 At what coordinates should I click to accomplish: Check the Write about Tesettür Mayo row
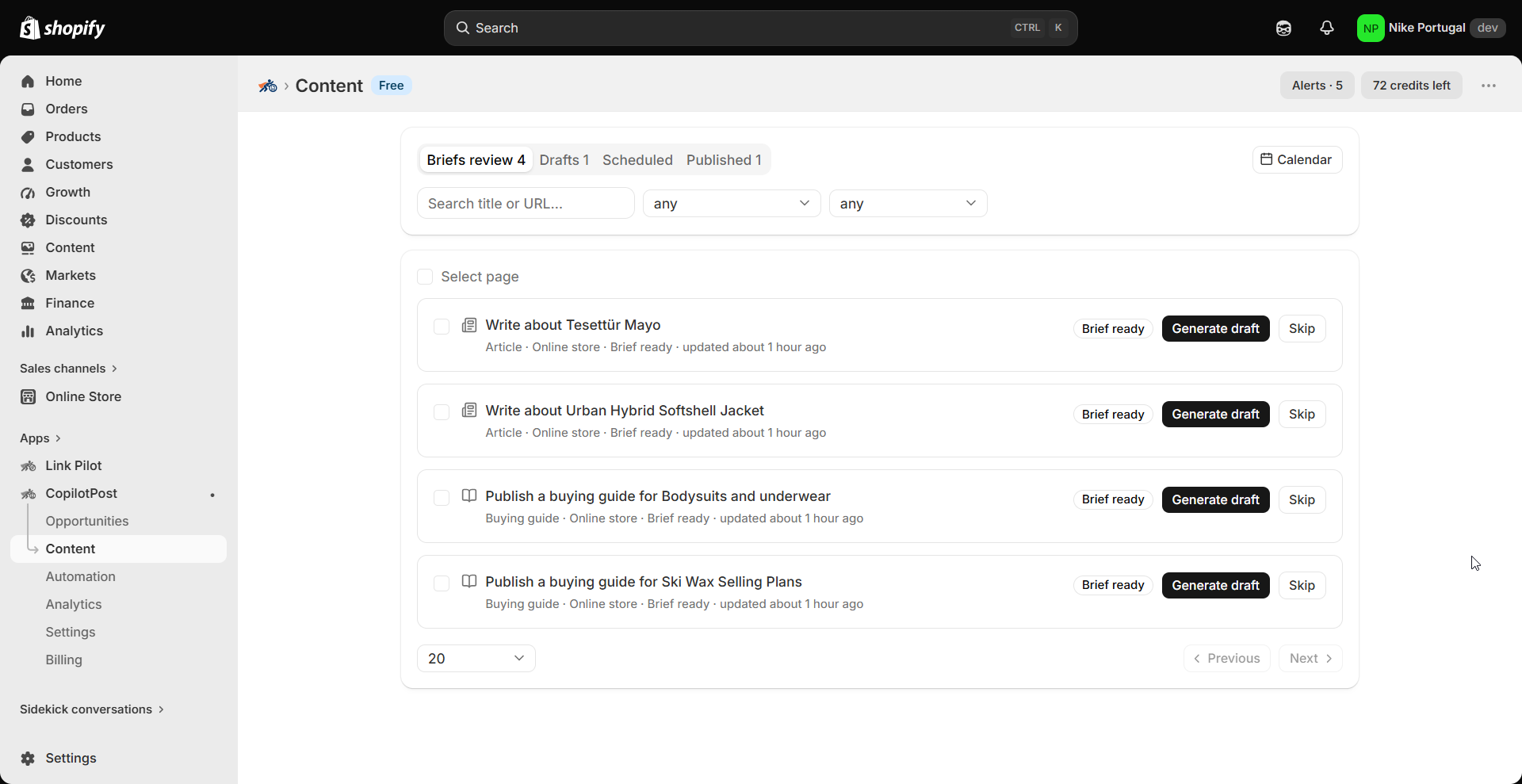coord(442,327)
